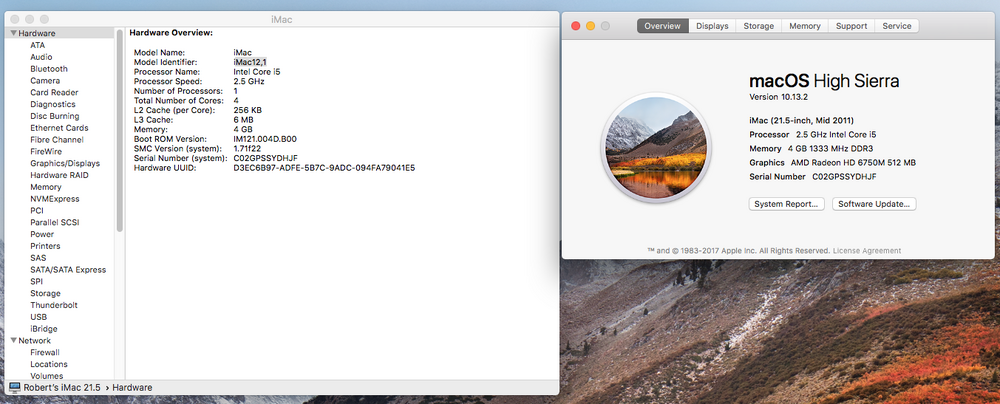1000x404 pixels.
Task: Switch to the Support tab
Action: pyautogui.click(x=851, y=26)
